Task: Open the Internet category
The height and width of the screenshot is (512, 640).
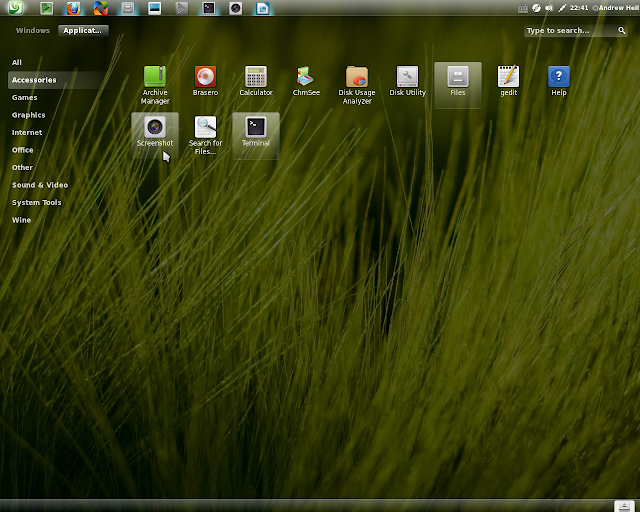Action: 27,133
